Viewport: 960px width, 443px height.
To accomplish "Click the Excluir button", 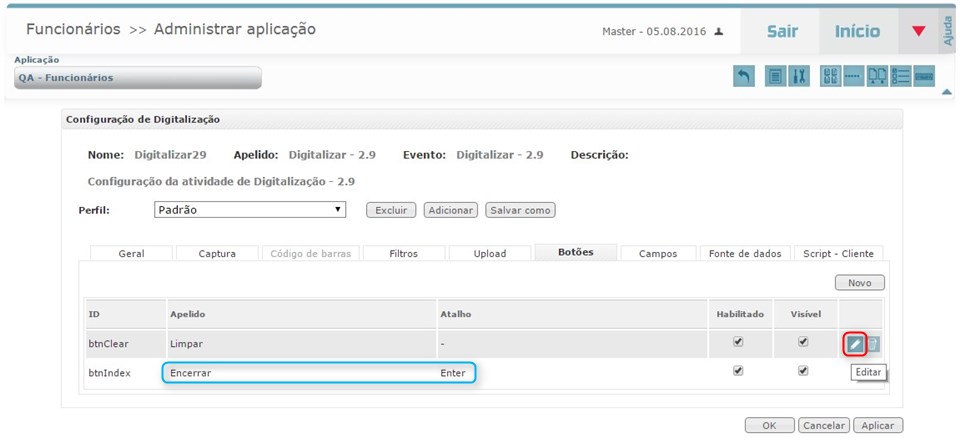I will point(391,210).
